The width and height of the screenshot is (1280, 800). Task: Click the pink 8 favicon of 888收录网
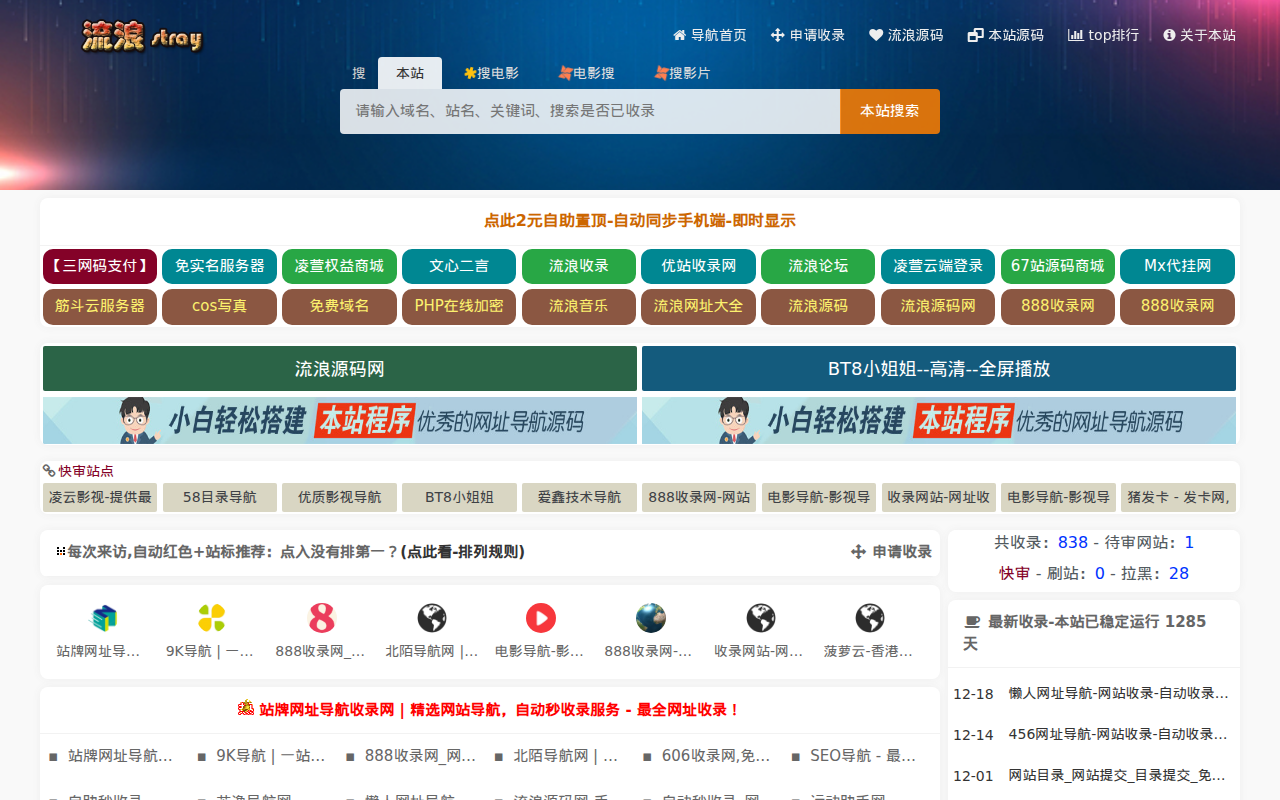[320, 618]
